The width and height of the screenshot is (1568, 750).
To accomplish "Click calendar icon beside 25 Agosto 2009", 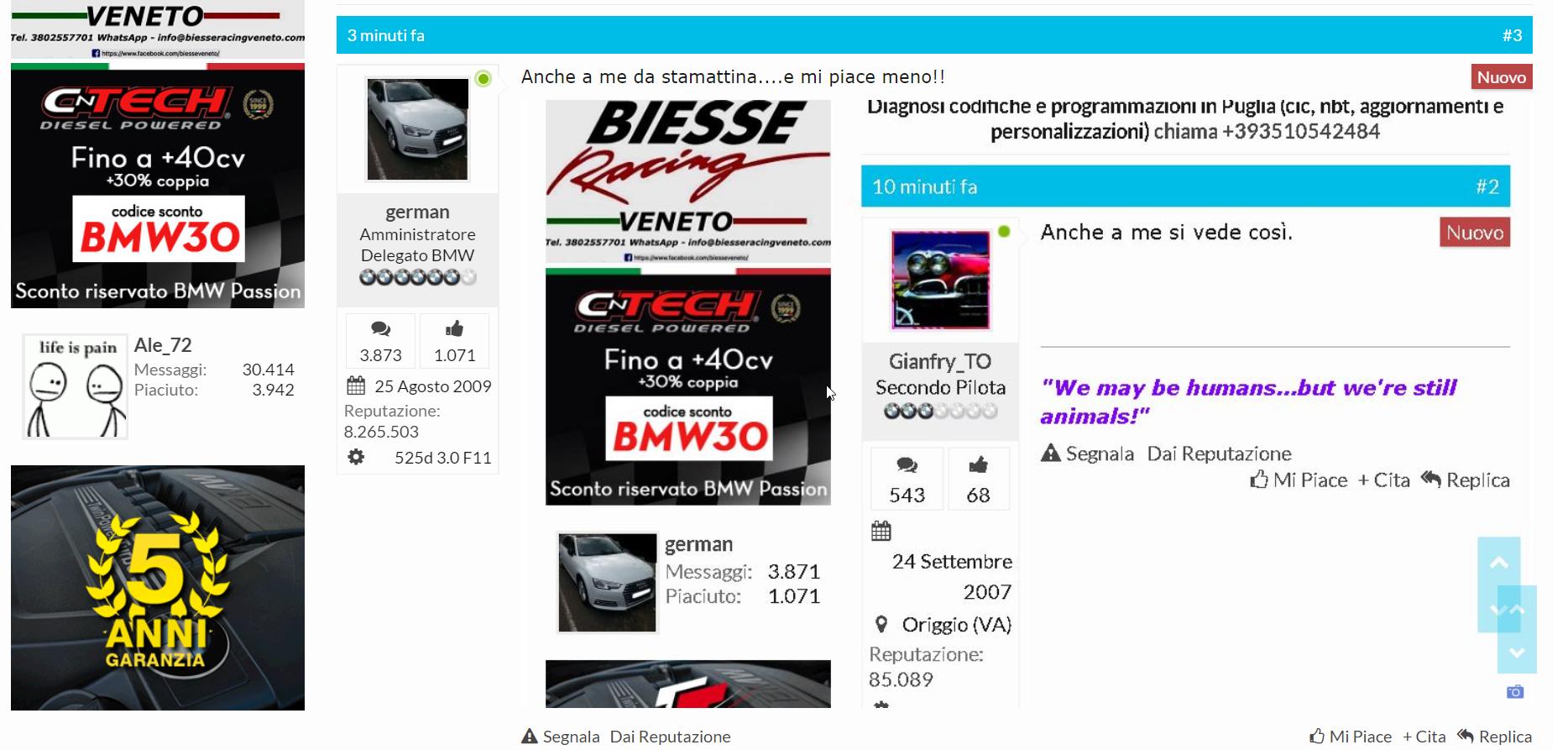I will [x=356, y=385].
